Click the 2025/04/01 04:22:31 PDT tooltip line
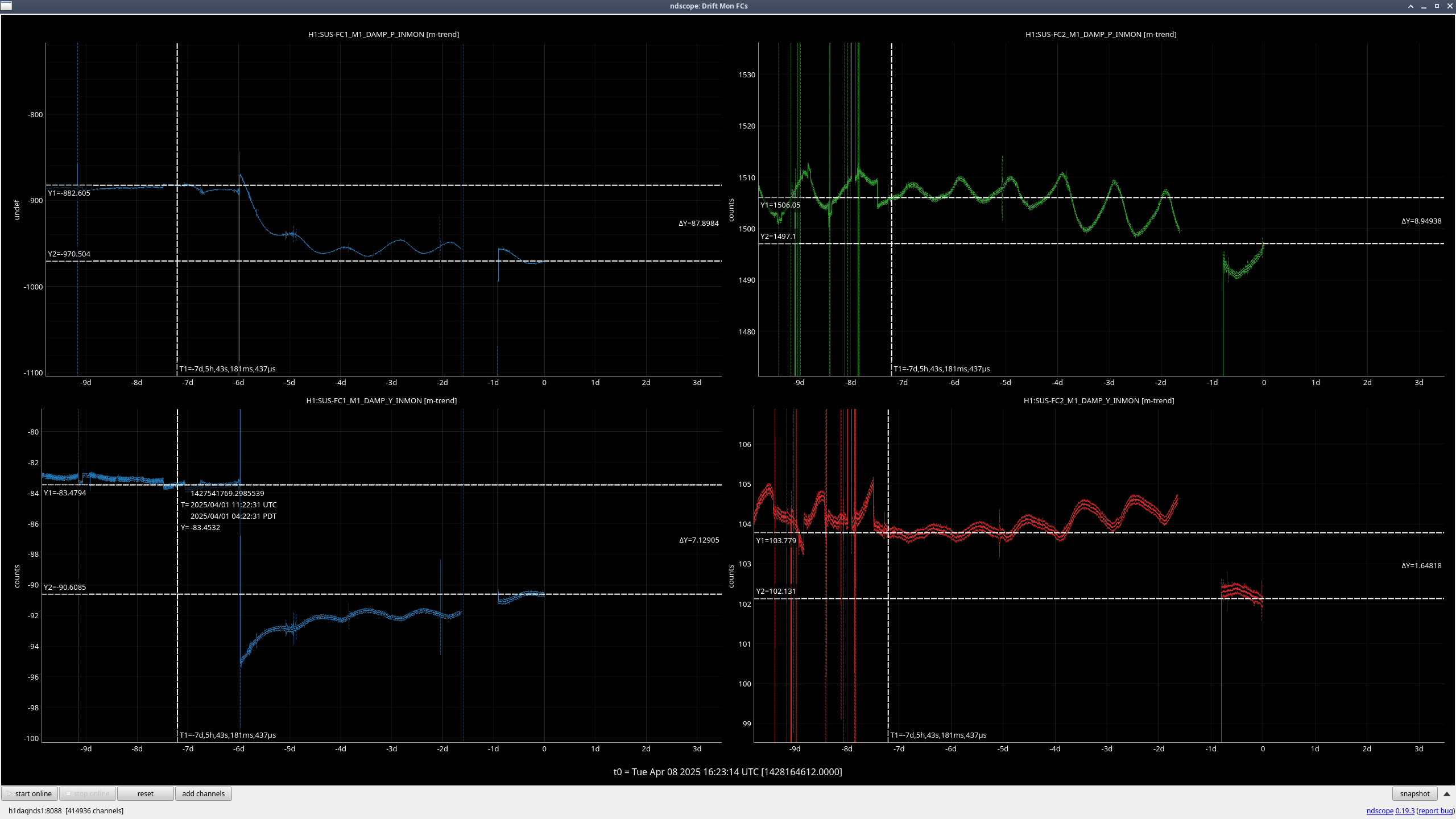Image resolution: width=1456 pixels, height=819 pixels. tap(234, 516)
